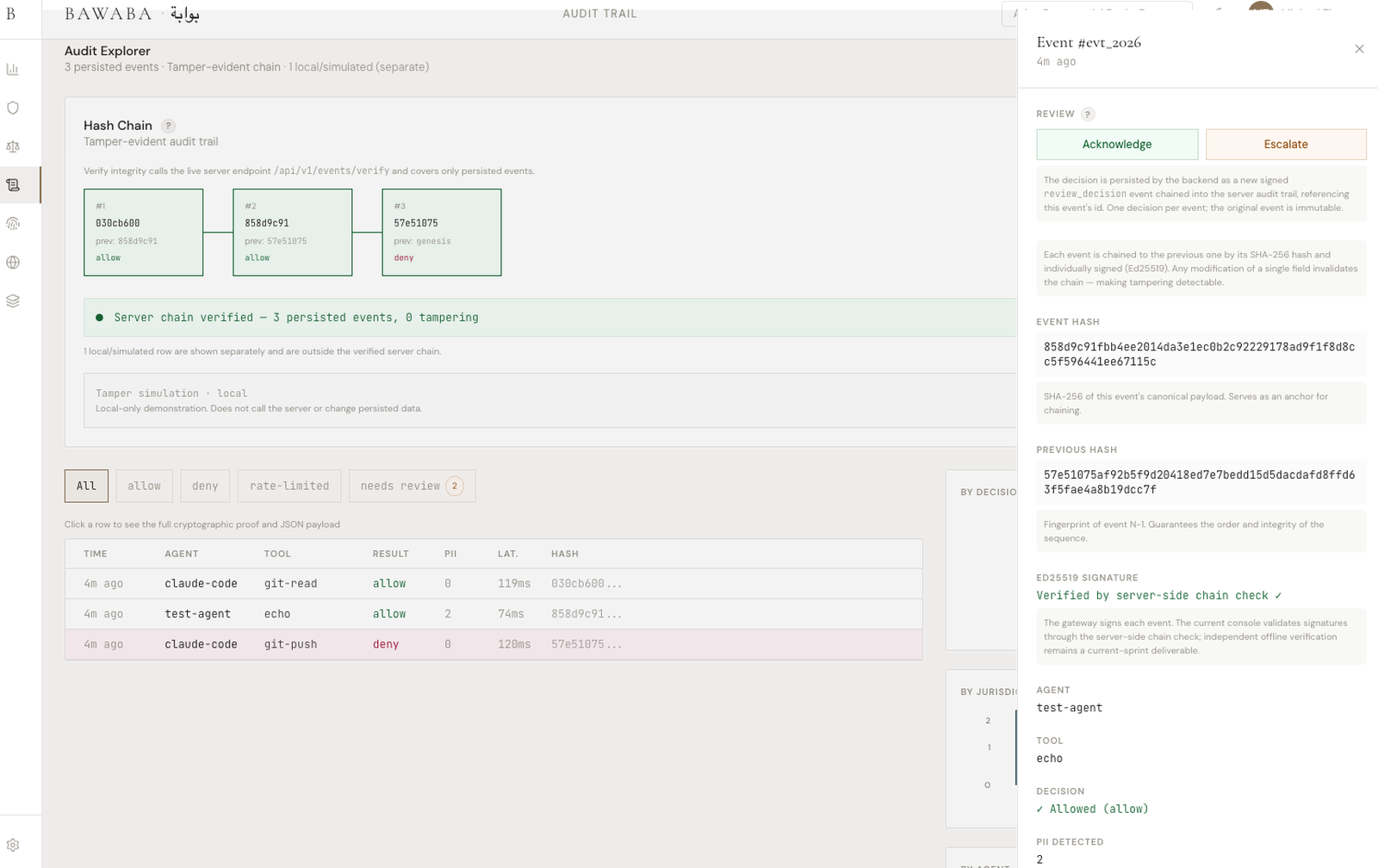Screen dimensions: 1378x868
Task: Open the stacked layers sidebar icon
Action: coord(13,301)
